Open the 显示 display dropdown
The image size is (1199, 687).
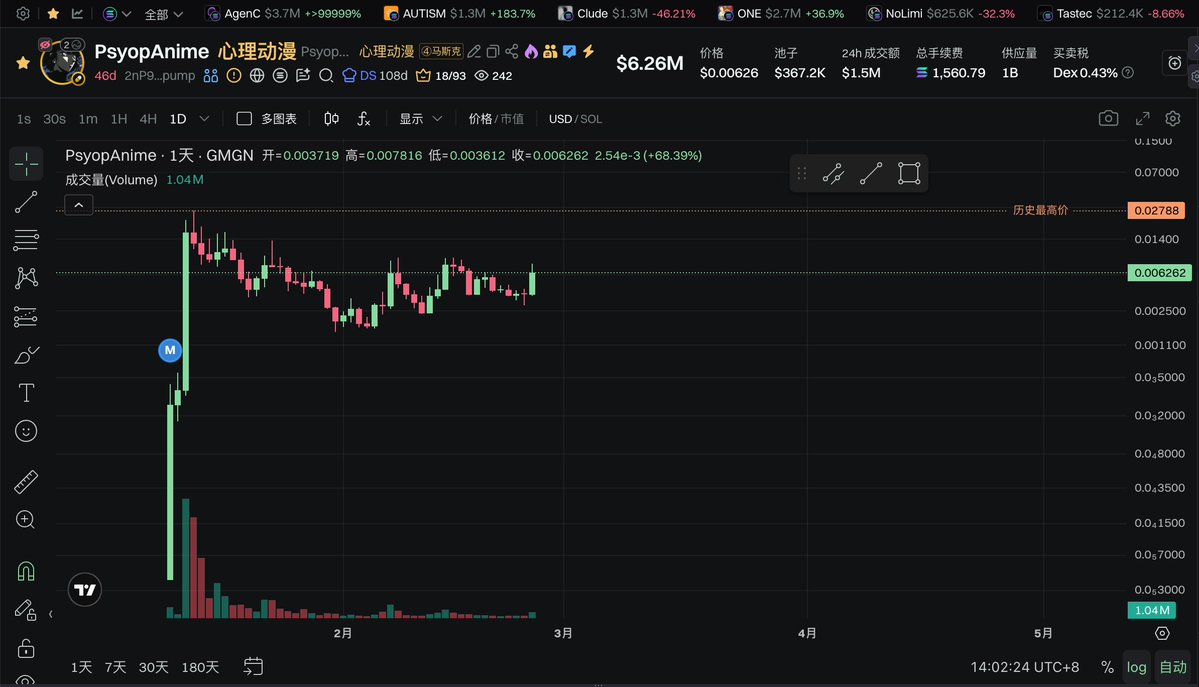pyautogui.click(x=421, y=119)
